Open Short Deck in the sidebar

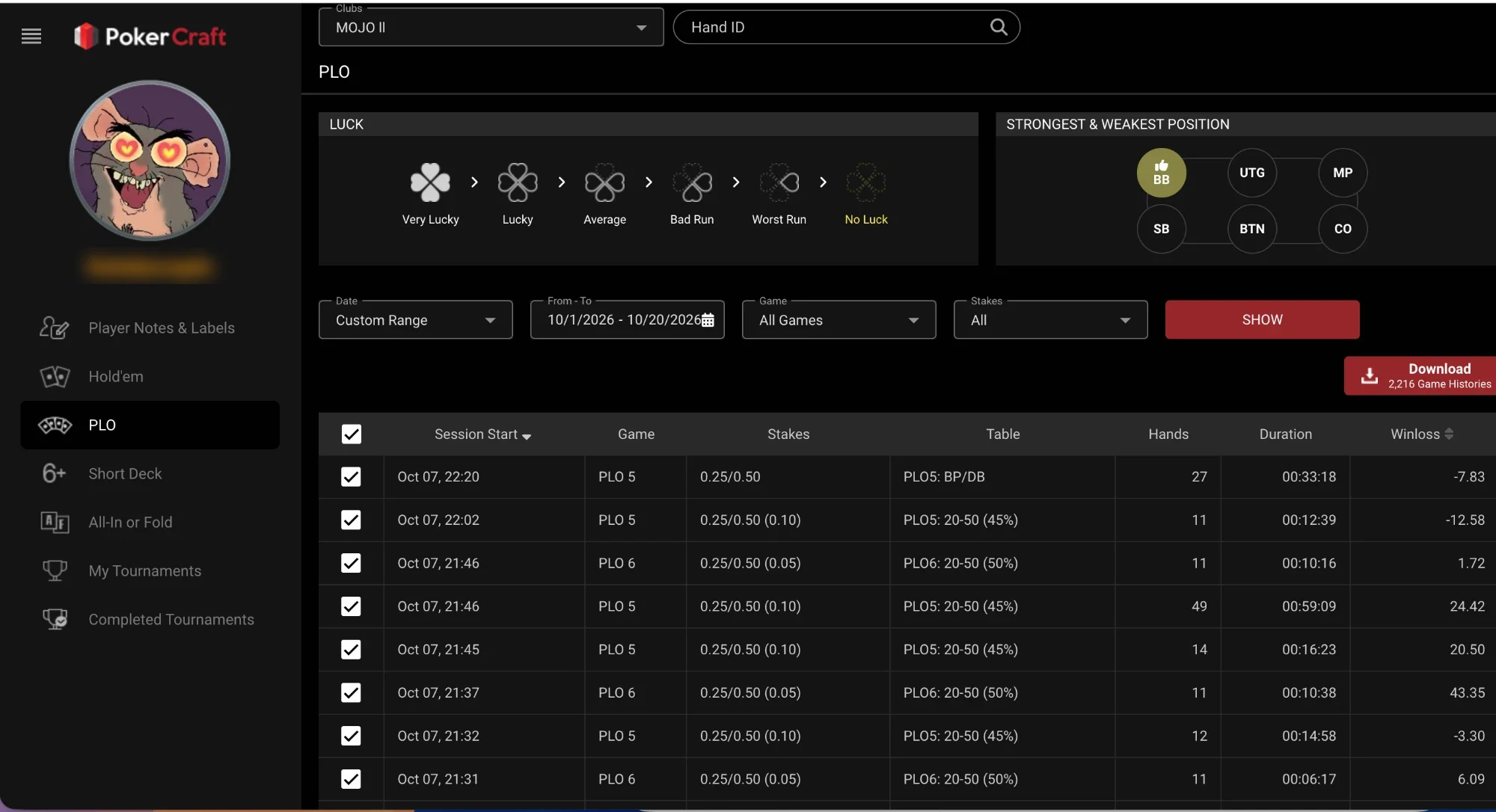(150, 473)
